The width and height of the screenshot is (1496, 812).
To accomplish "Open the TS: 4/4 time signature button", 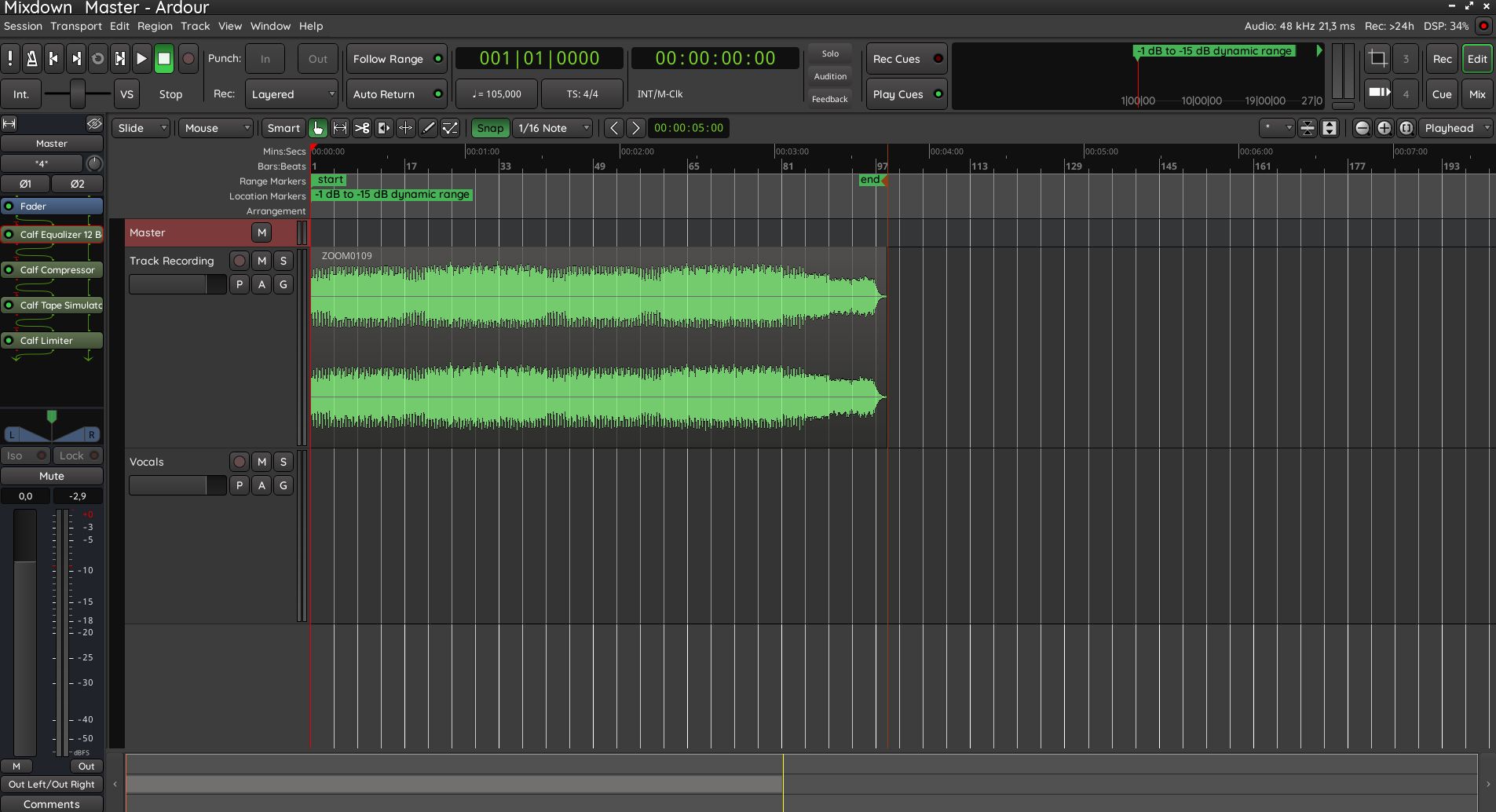I will [582, 94].
